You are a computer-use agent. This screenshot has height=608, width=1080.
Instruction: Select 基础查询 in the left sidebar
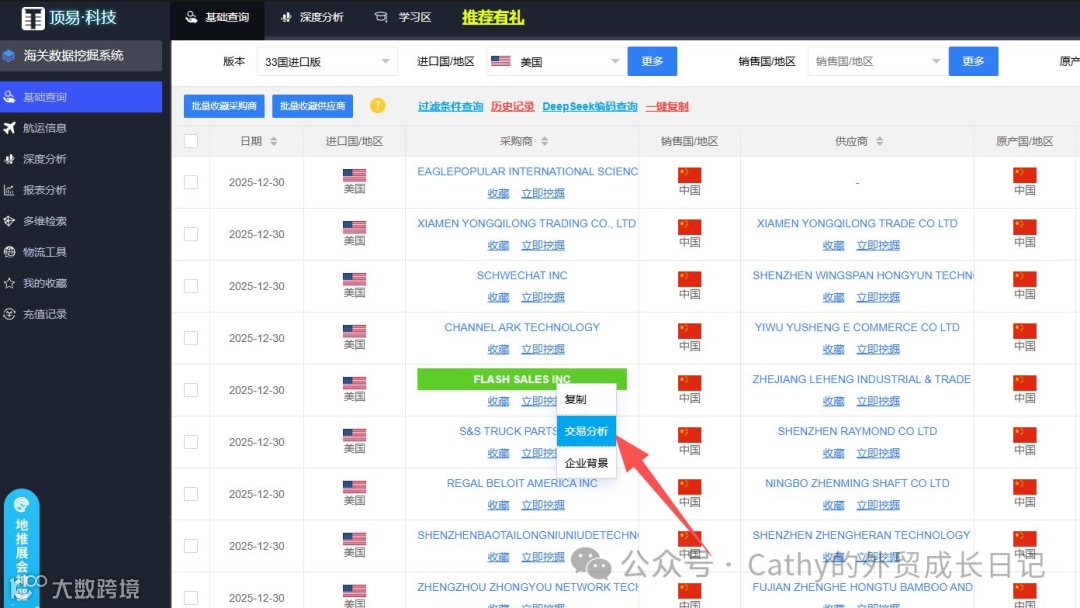[x=81, y=97]
